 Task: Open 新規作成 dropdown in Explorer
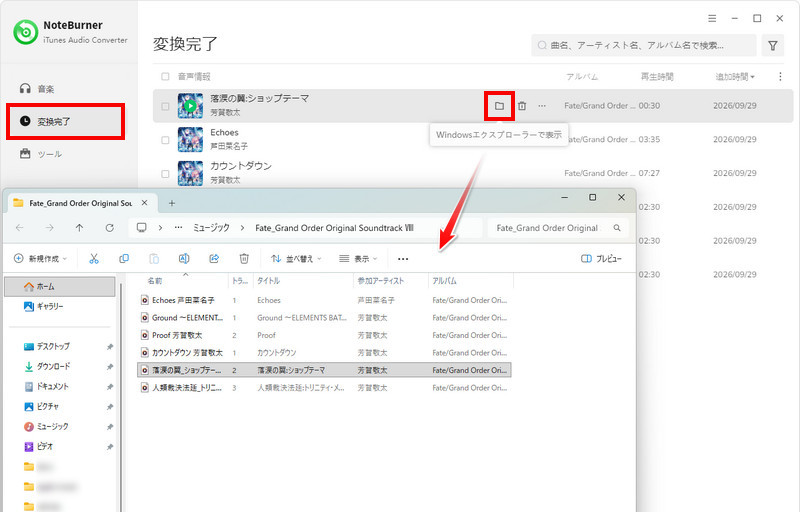[40, 259]
